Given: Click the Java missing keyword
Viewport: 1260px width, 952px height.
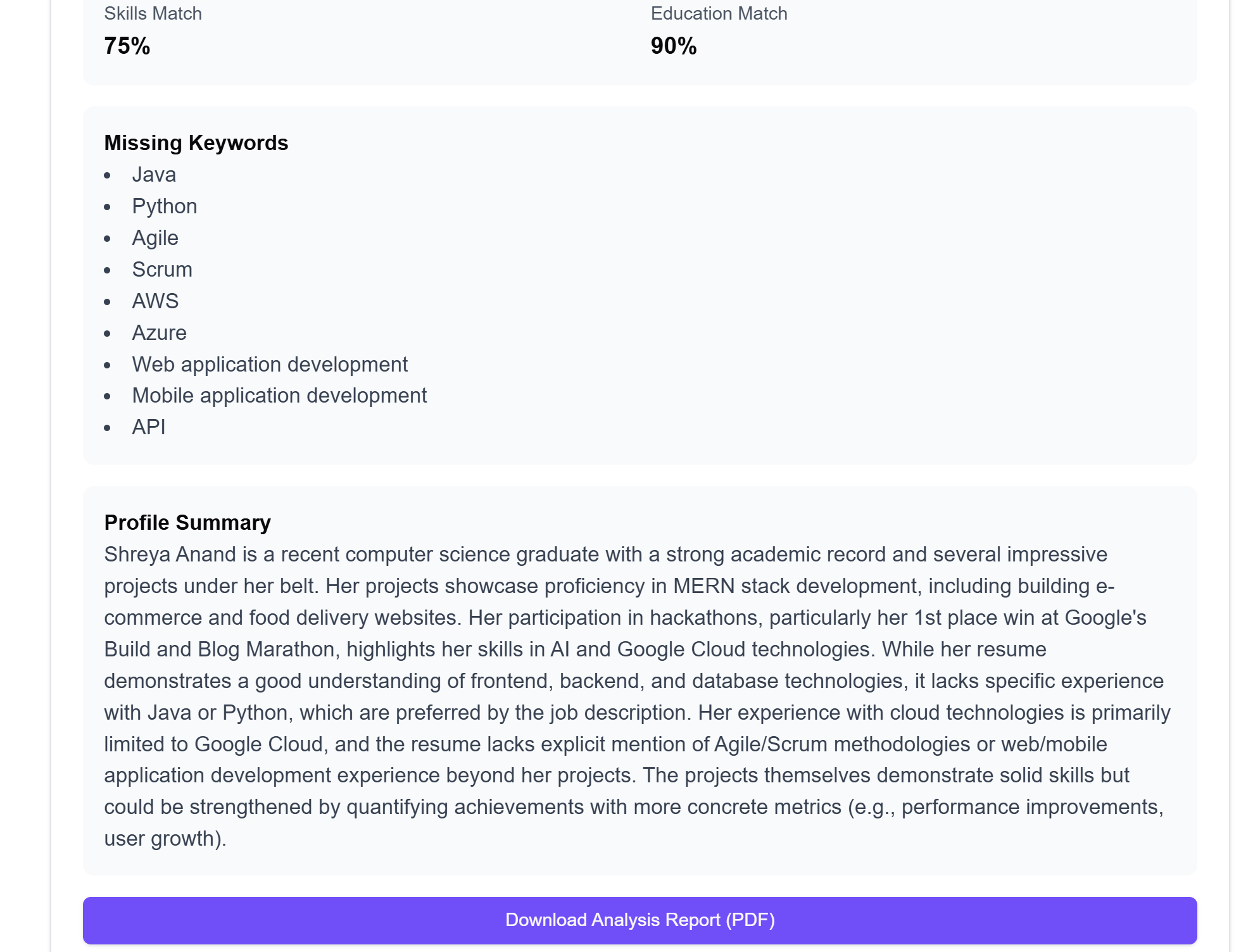Looking at the screenshot, I should [x=154, y=175].
